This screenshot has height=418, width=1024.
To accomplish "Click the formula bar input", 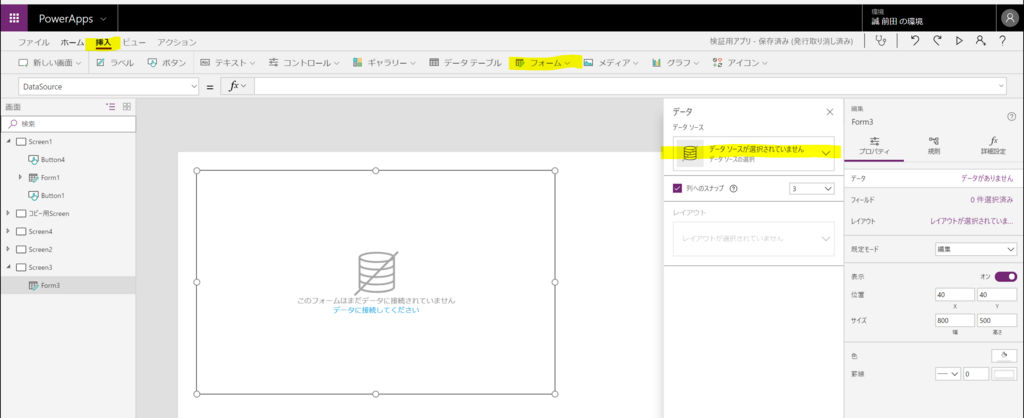I will 631,86.
